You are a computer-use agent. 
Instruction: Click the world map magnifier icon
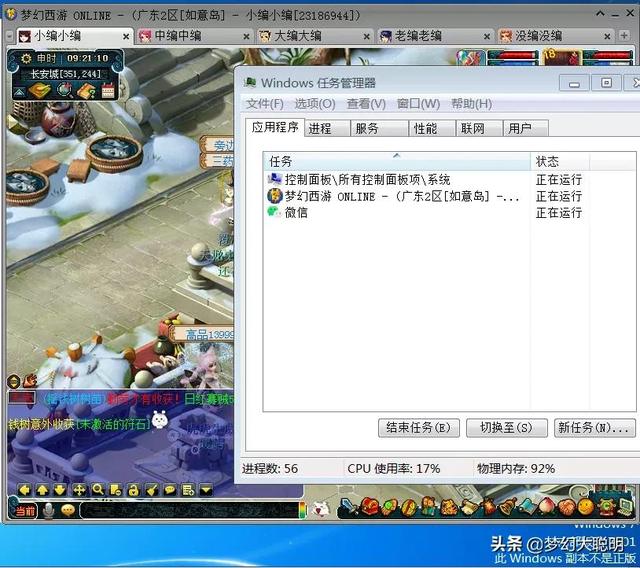pos(65,90)
